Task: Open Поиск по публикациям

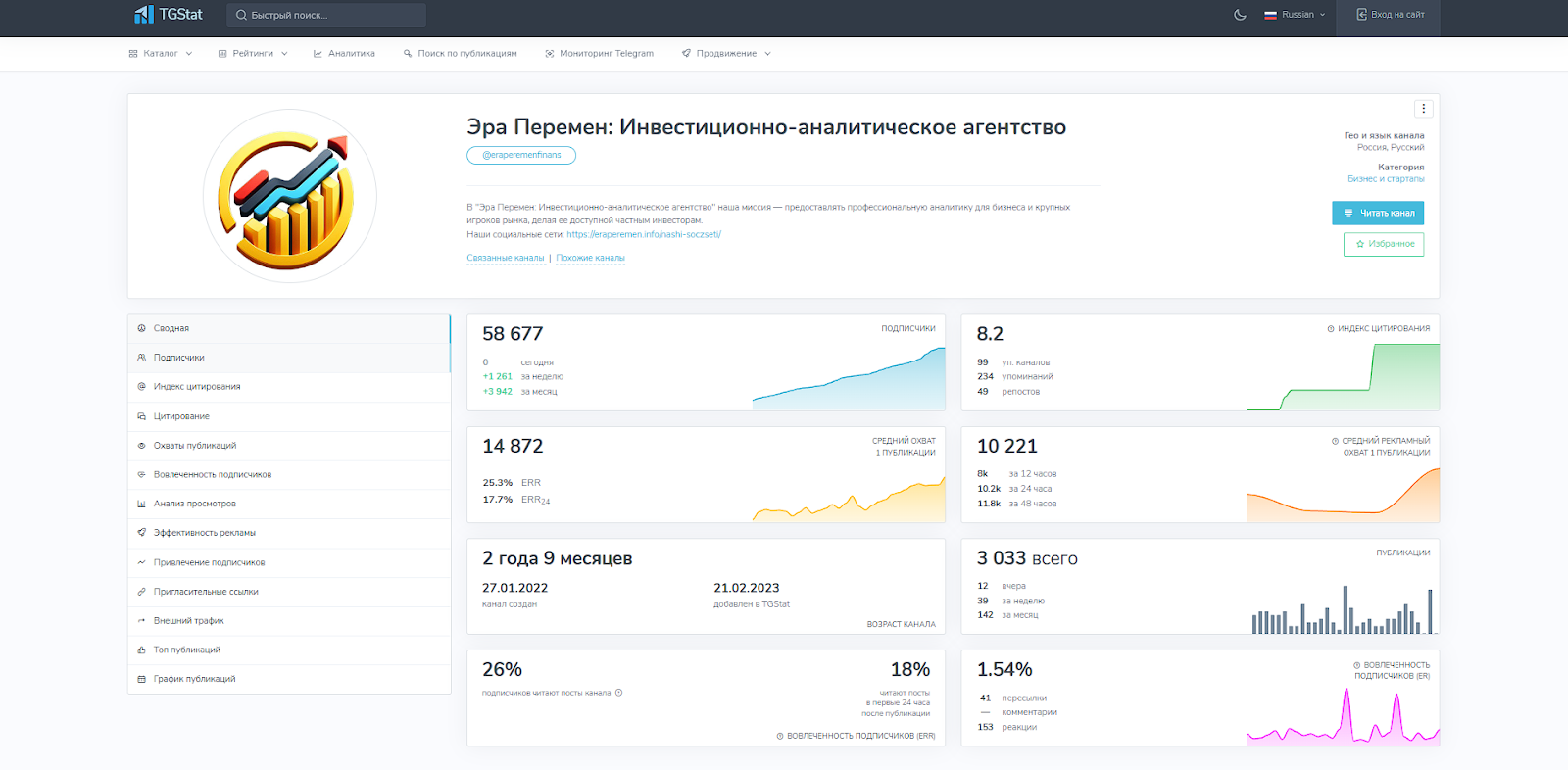Action: tap(460, 54)
